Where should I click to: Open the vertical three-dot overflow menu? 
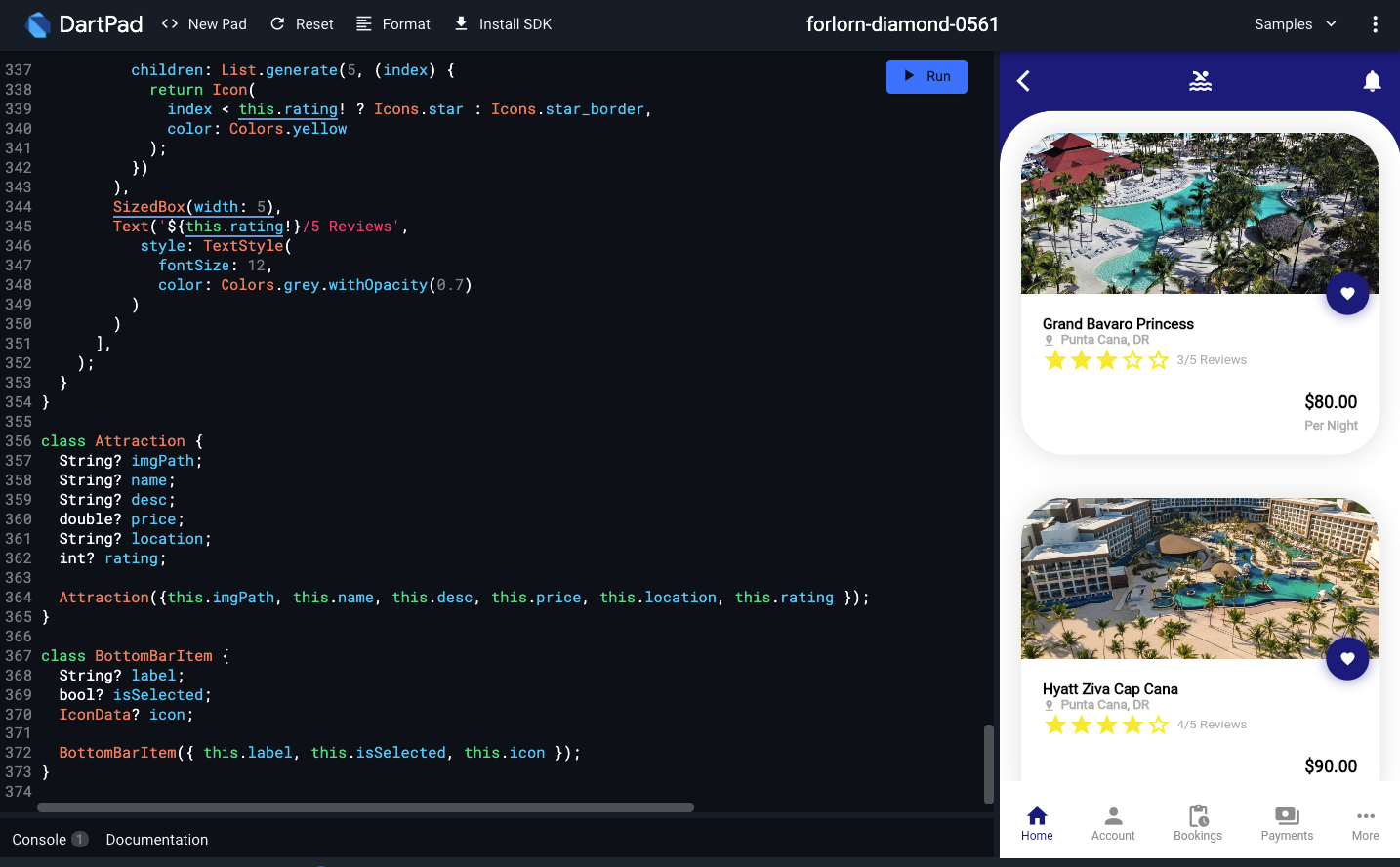[1375, 24]
